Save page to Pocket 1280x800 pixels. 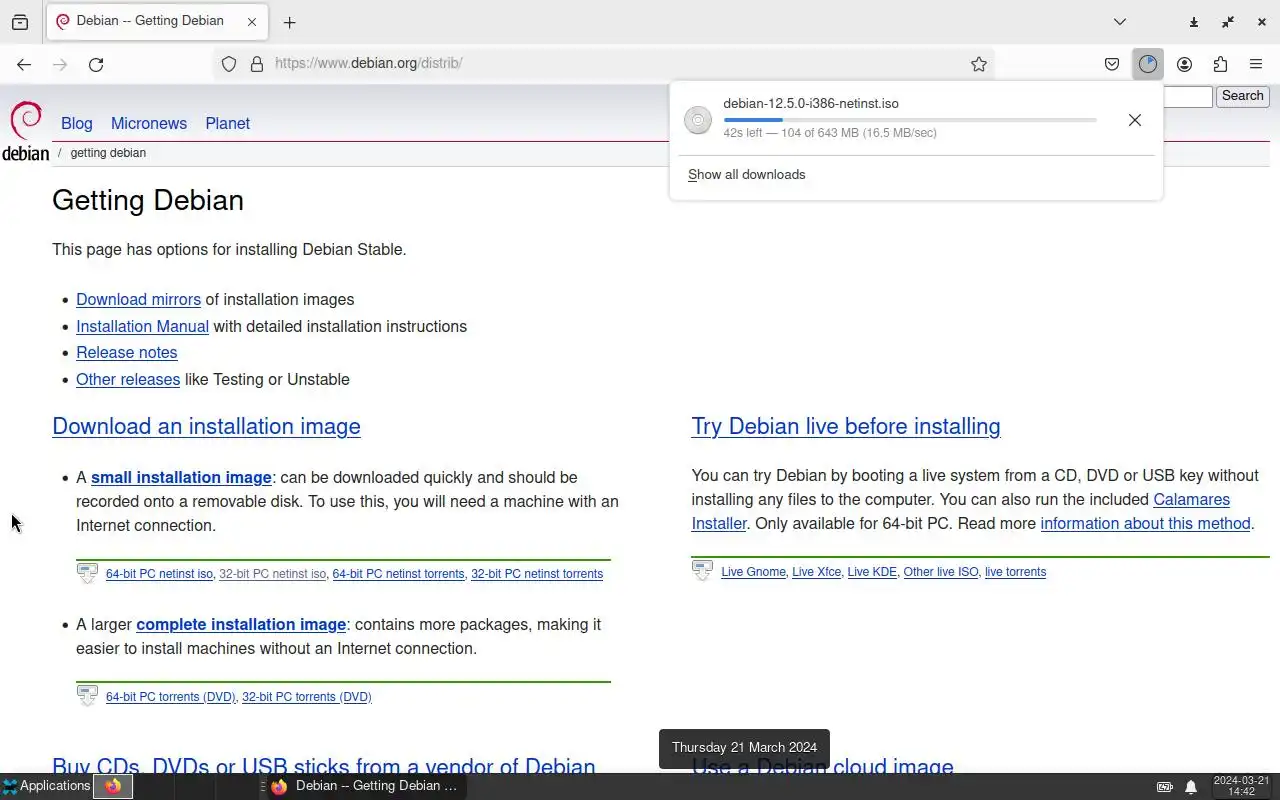point(1112,64)
